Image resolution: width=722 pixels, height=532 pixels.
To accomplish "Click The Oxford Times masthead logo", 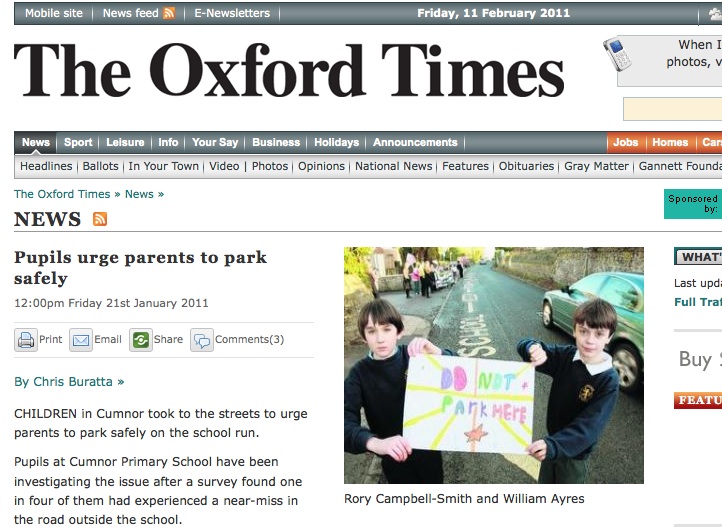I will 289,70.
